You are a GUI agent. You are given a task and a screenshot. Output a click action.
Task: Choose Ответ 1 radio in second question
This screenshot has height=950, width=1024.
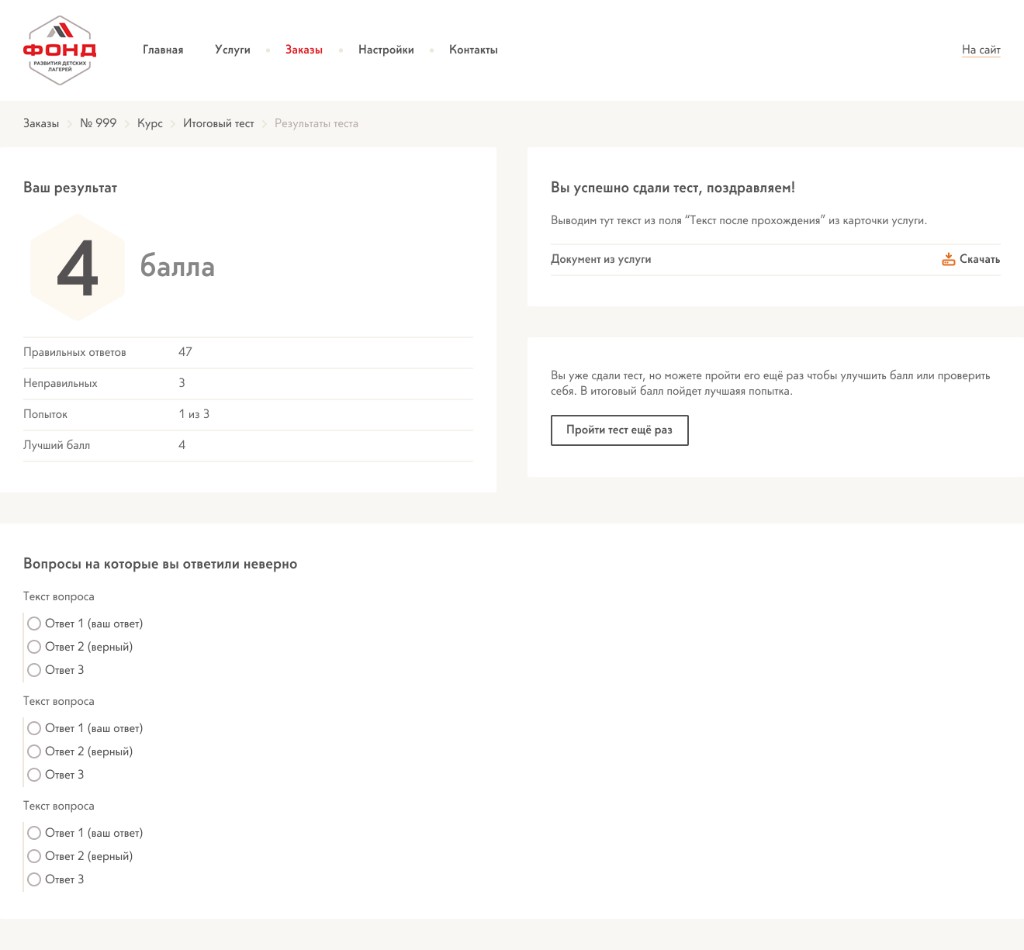point(34,728)
